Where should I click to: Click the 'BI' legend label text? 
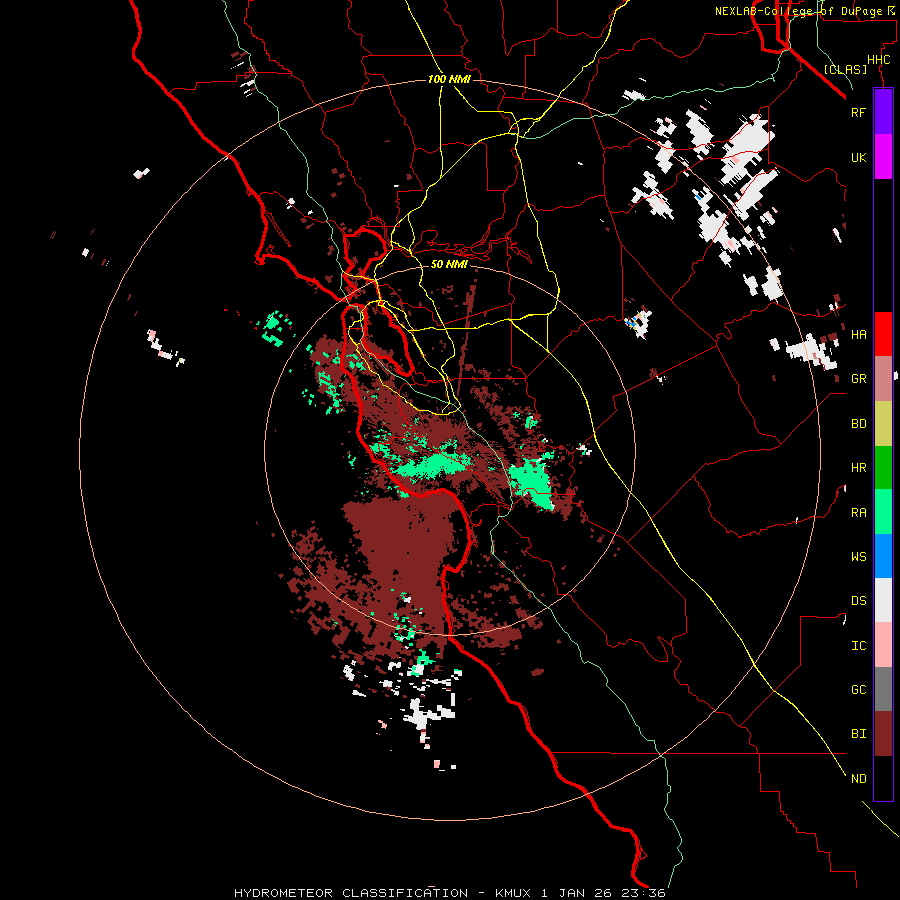[858, 734]
